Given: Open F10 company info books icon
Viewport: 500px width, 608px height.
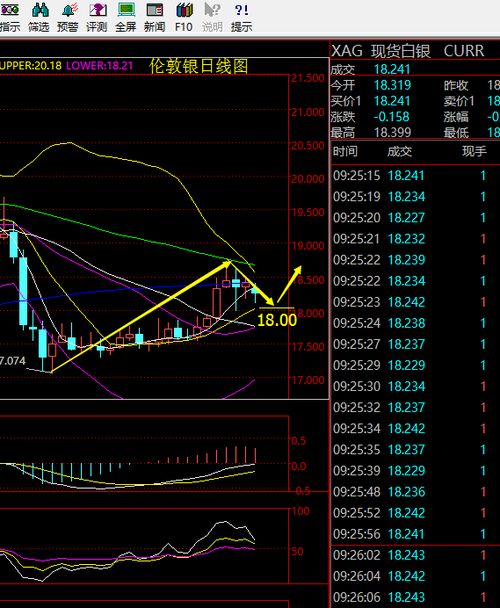Looking at the screenshot, I should pos(183,17).
